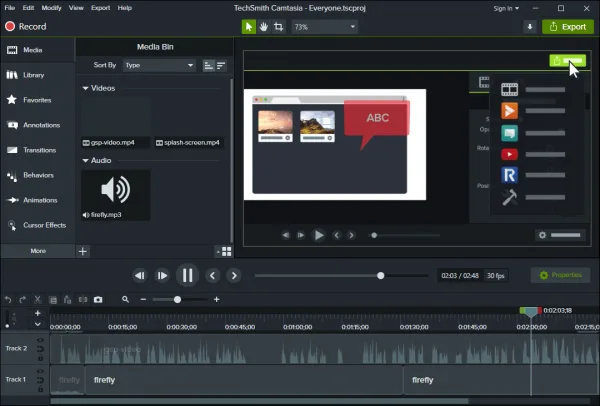The height and width of the screenshot is (406, 600).
Task: Jump to next clip with right chevron
Action: (234, 276)
